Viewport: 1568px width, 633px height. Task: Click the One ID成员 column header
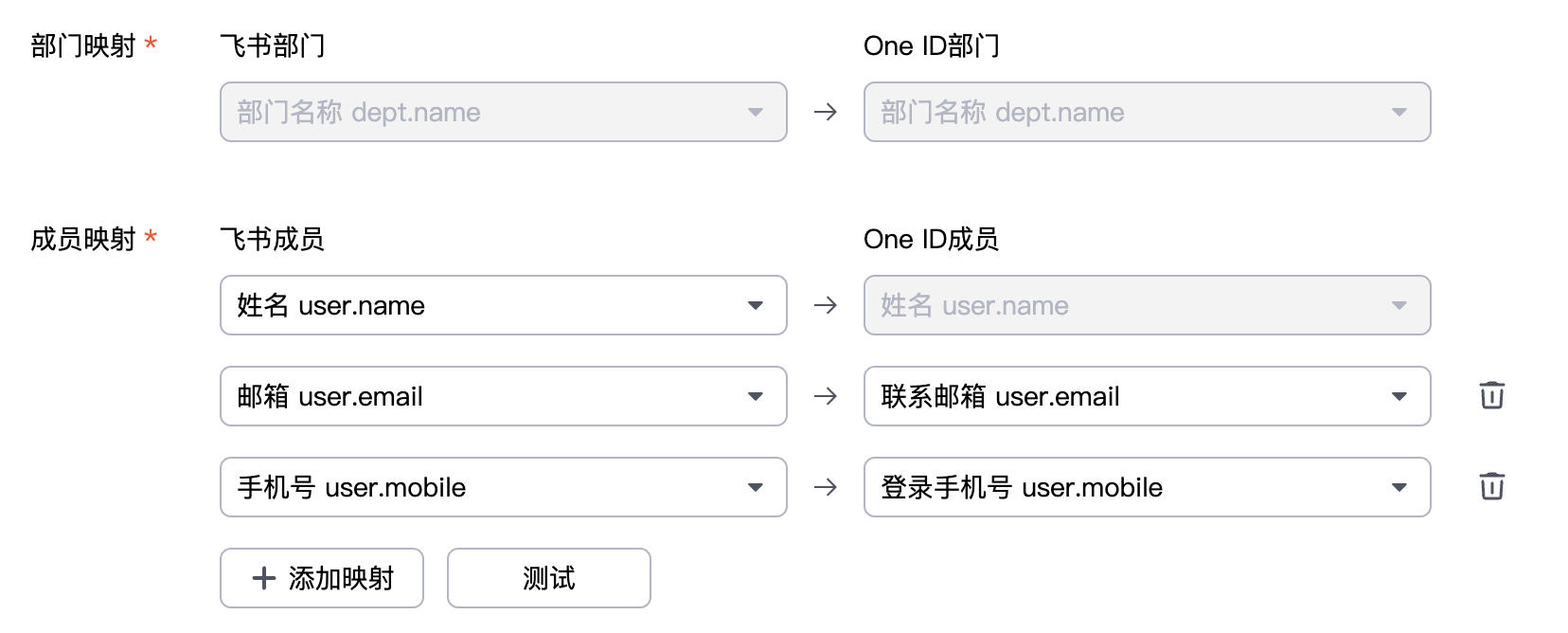click(931, 239)
